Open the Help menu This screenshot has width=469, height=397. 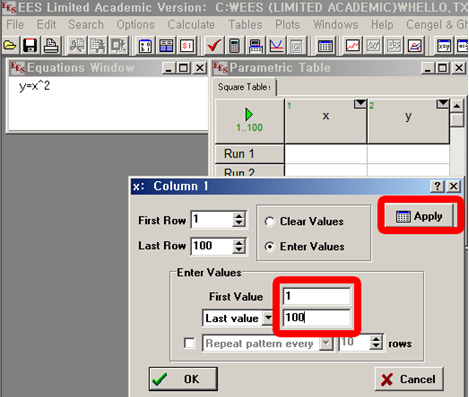(x=382, y=25)
